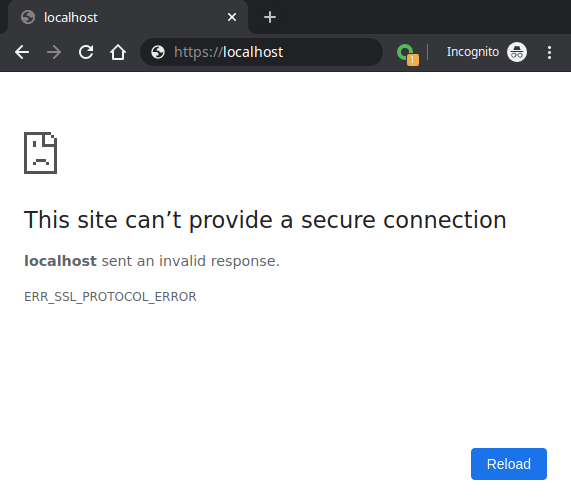
Task: Click the sad page error icon
Action: click(x=40, y=153)
